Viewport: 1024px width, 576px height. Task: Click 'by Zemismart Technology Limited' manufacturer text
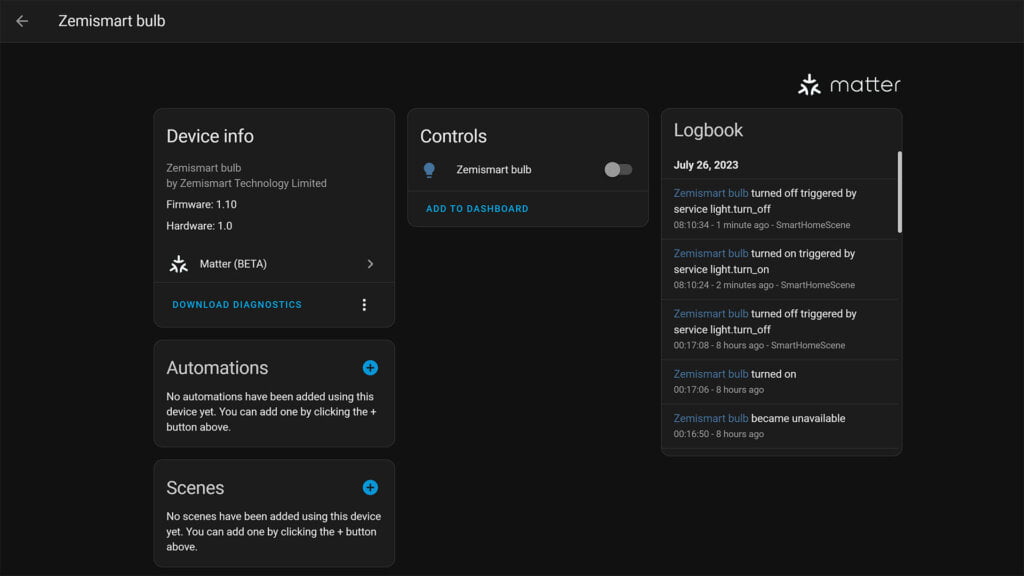click(x=246, y=184)
